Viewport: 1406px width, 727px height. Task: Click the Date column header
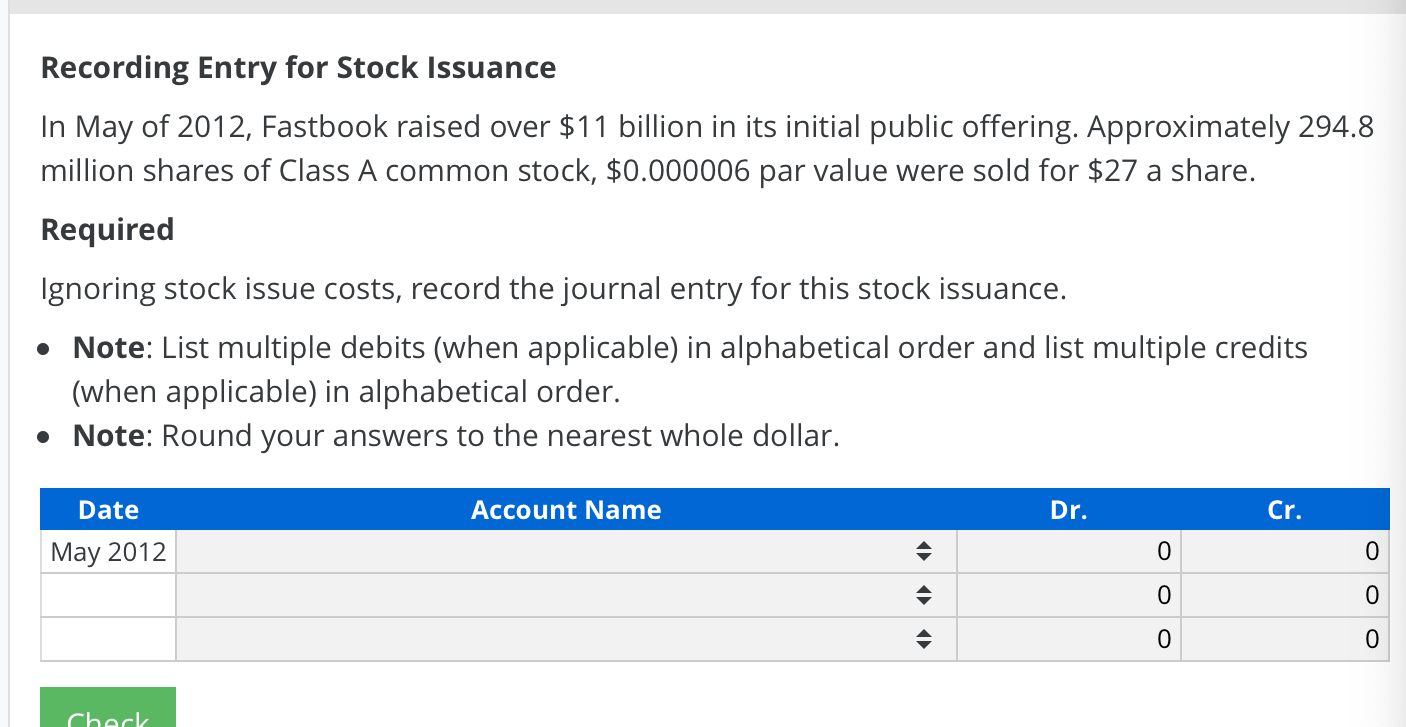107,509
